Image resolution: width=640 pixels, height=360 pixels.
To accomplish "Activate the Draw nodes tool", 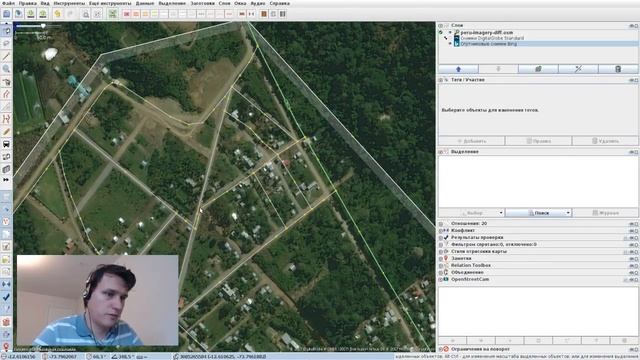I will coord(6,56).
